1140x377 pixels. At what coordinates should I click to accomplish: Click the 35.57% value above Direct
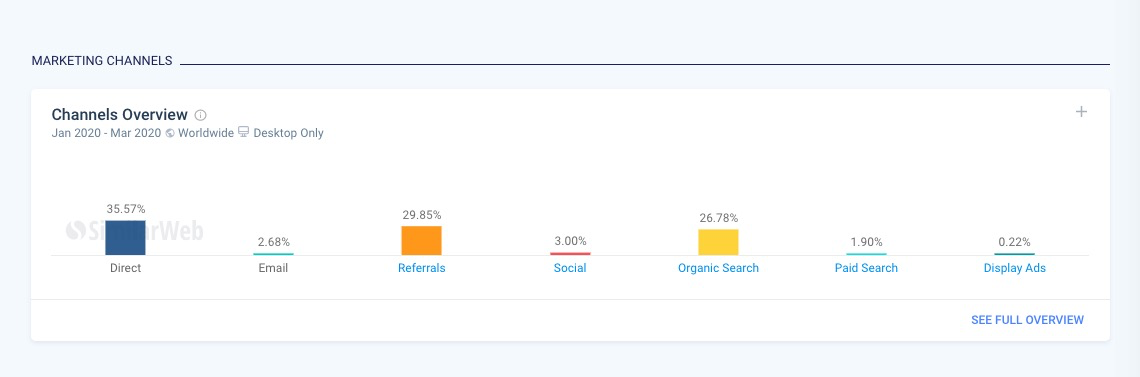125,209
